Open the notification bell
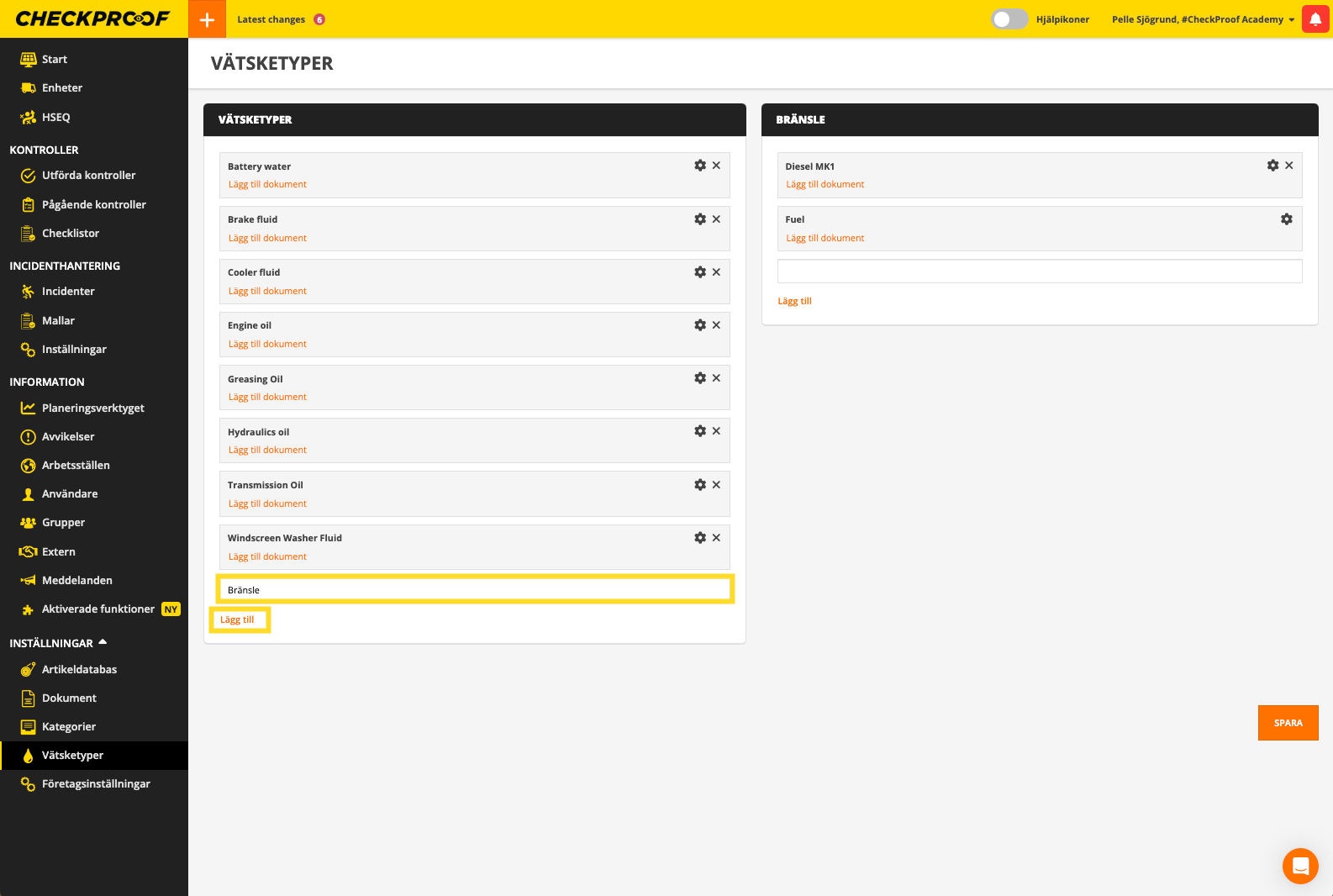1333x896 pixels. pos(1315,19)
